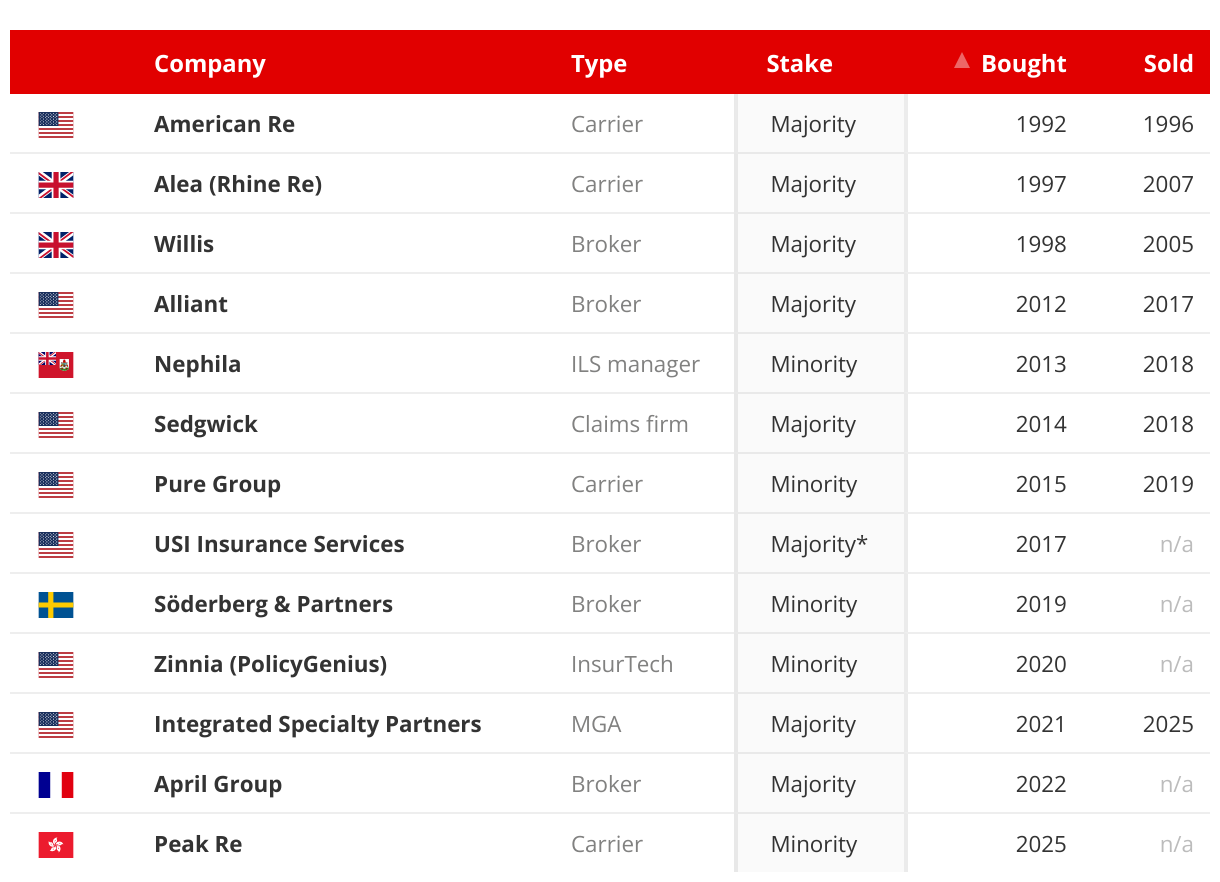
Task: Click the UK flag next to Willis
Action: point(56,245)
